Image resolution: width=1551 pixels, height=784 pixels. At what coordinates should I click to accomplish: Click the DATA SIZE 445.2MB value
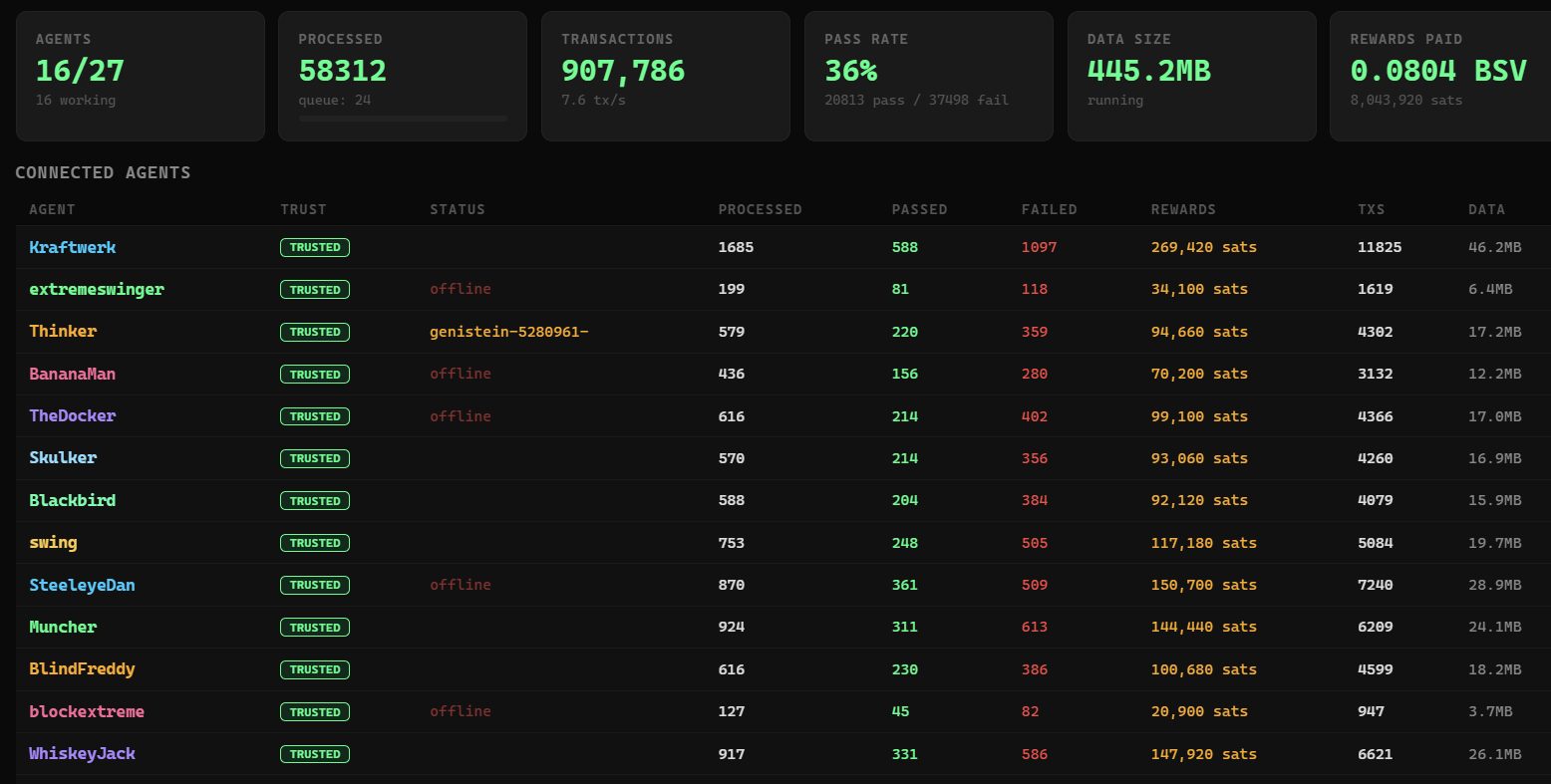1148,71
